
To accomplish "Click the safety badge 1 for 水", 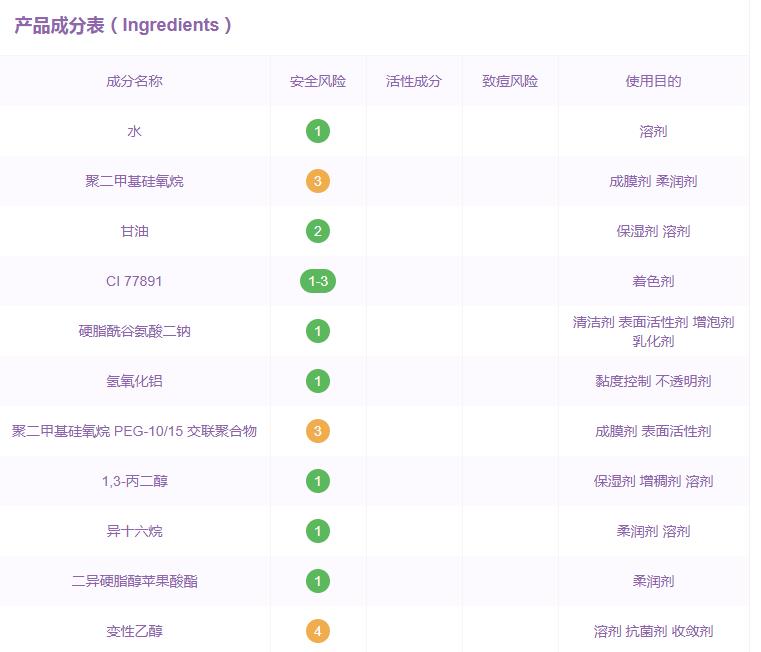I will (x=317, y=131).
